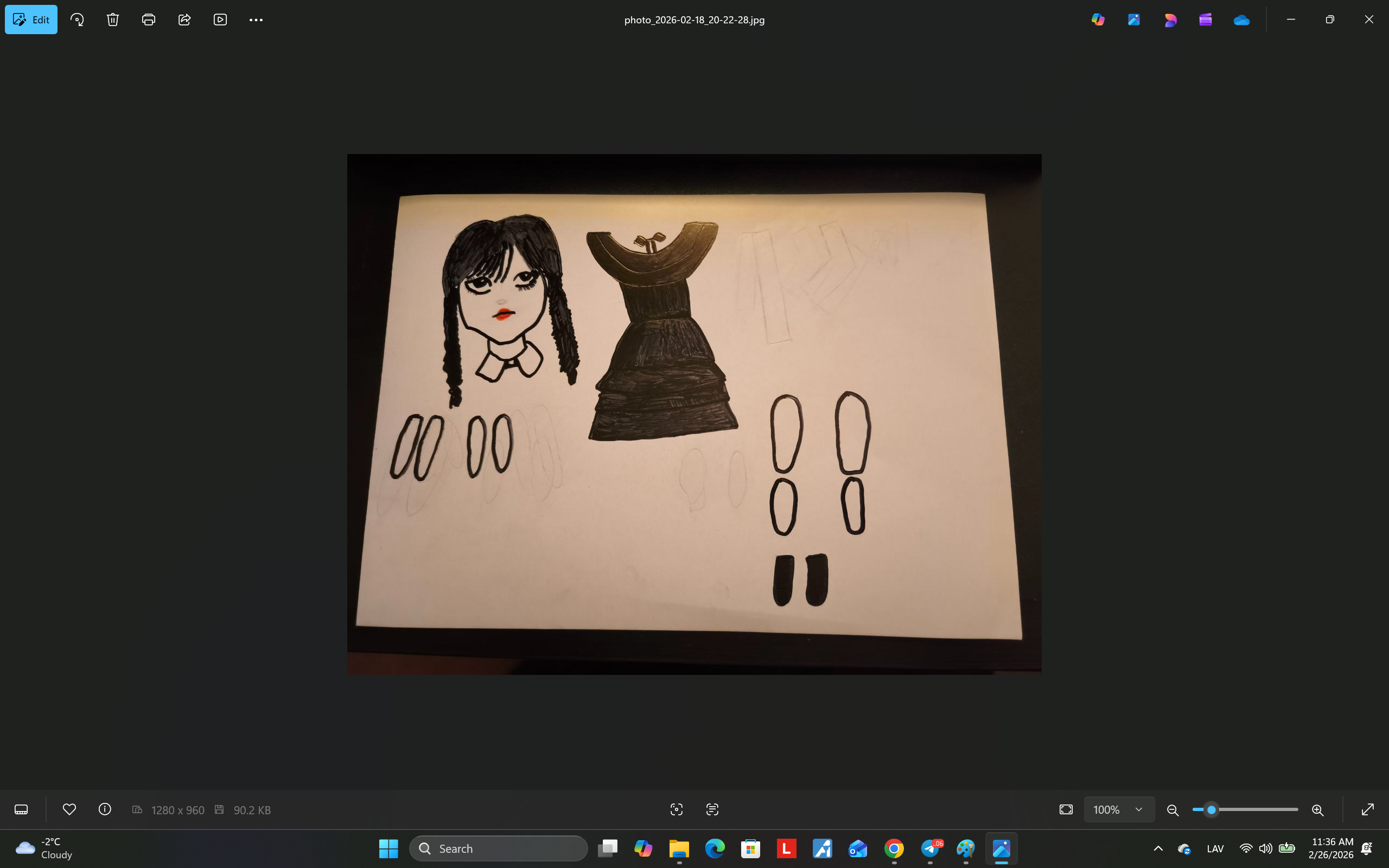
Task: Open the See more three-dots menu
Action: pos(256,20)
